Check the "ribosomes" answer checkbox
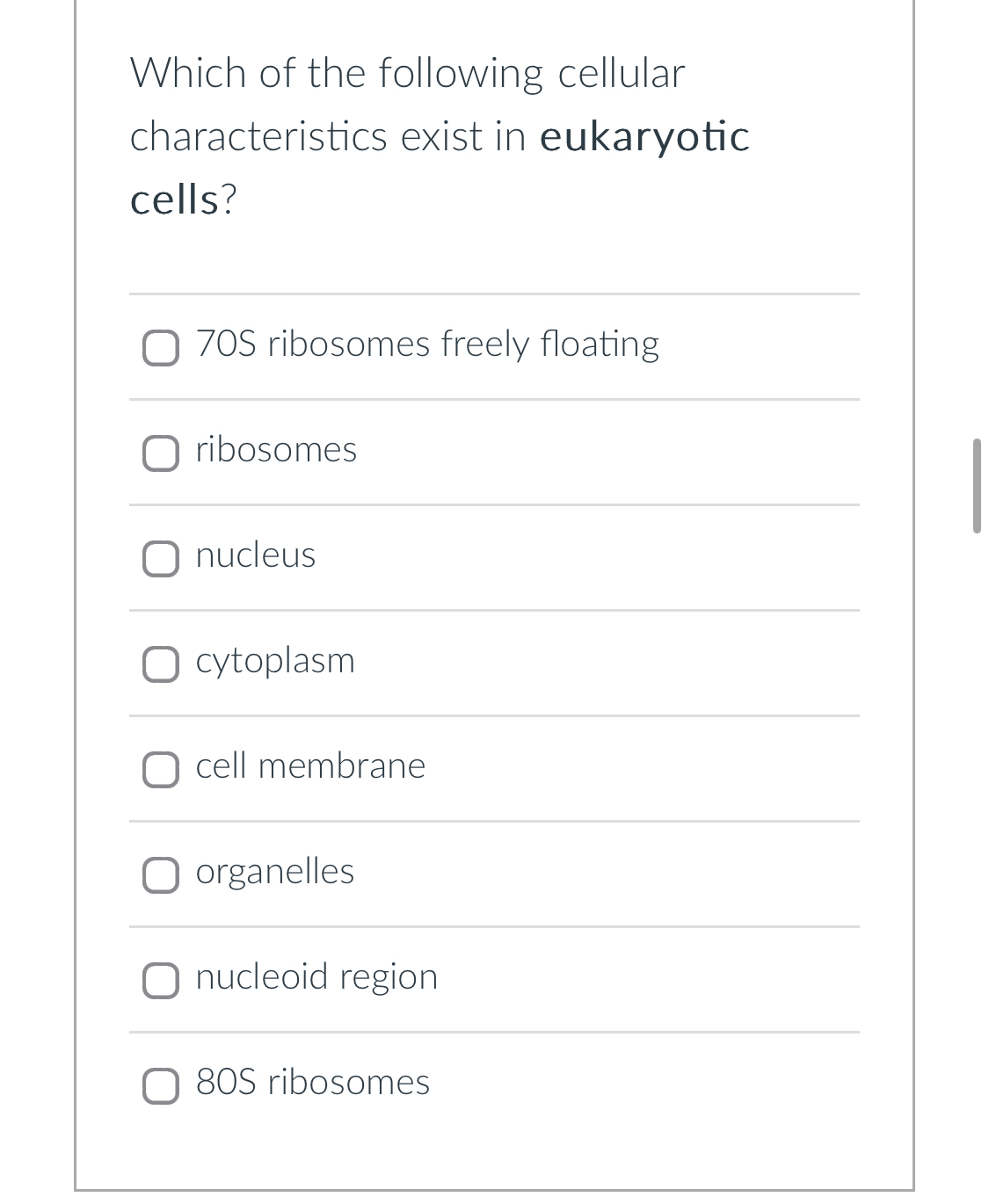 [160, 453]
